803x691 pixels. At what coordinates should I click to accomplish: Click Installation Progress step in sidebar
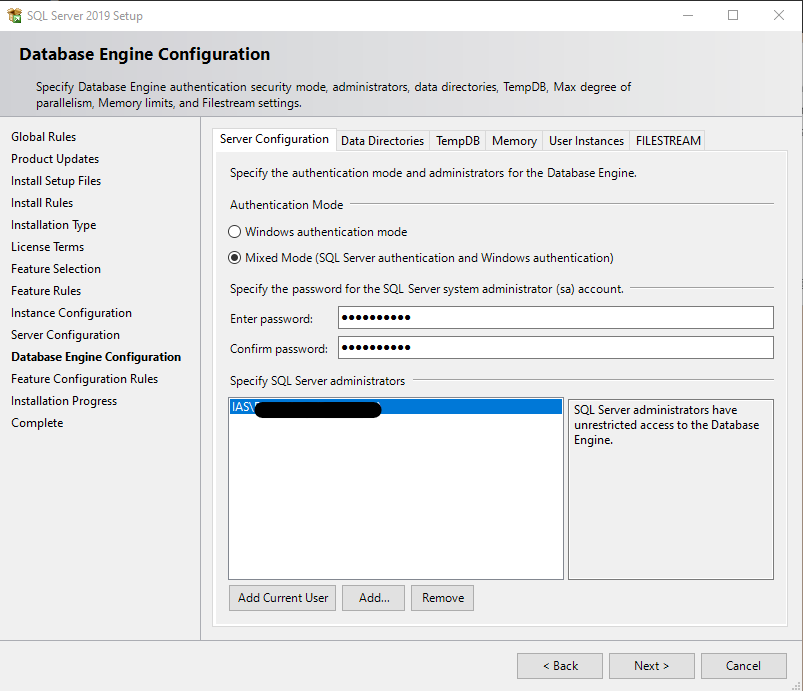(64, 401)
